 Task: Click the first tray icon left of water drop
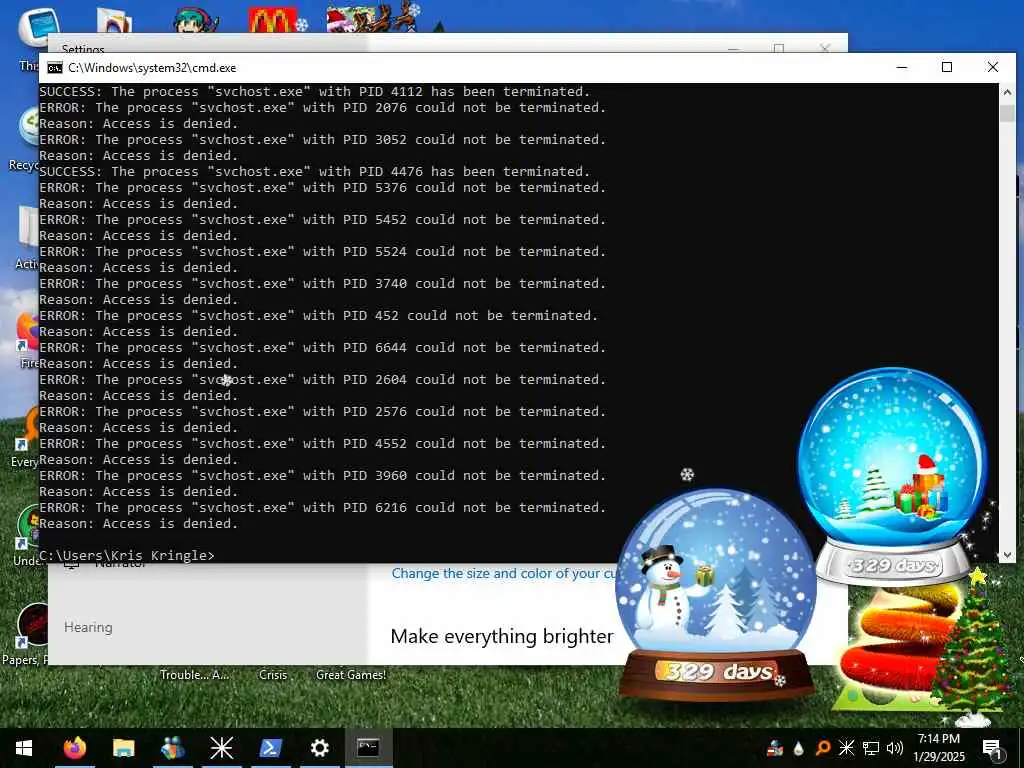(775, 748)
